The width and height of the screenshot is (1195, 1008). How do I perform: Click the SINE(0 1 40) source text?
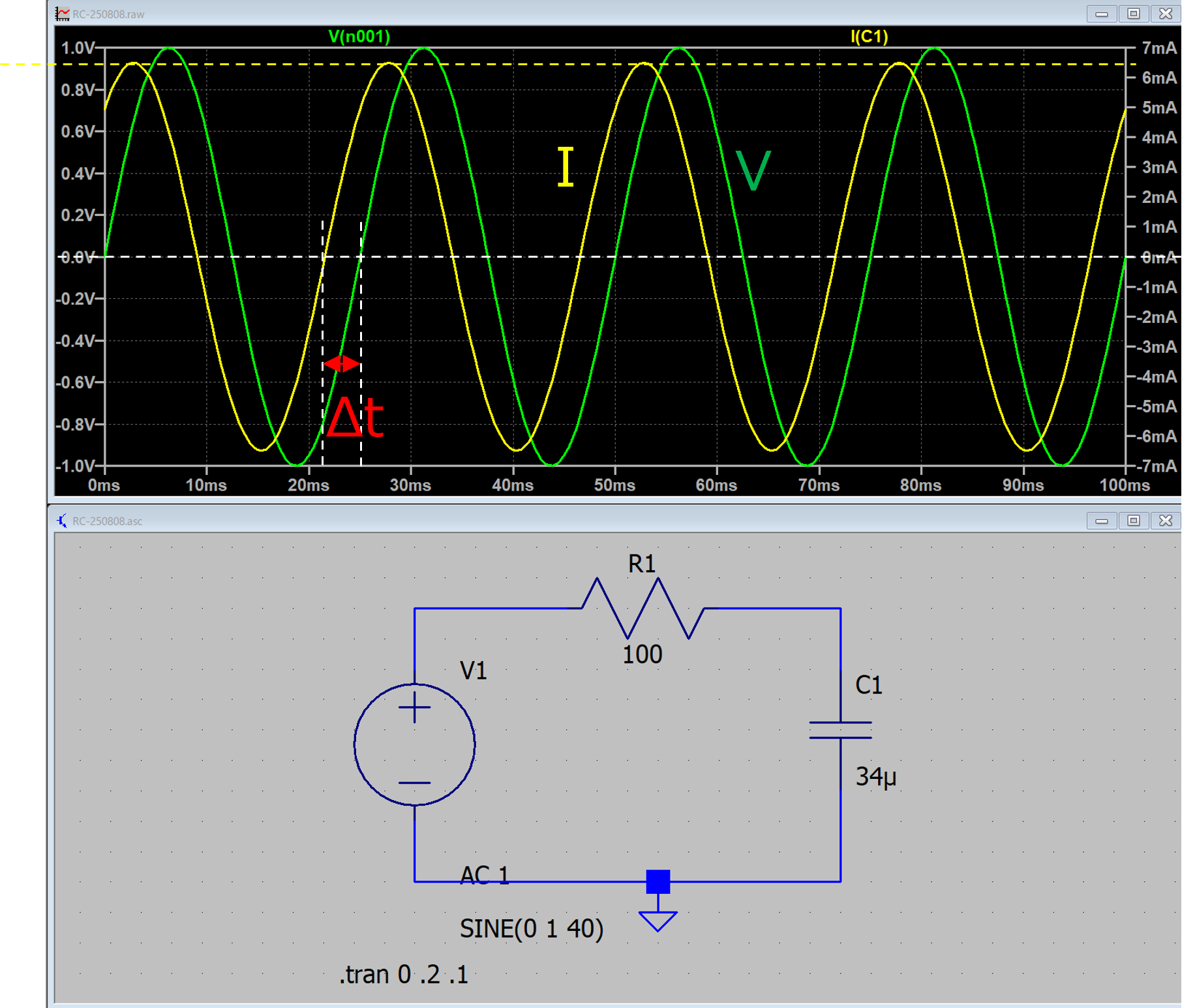[531, 928]
